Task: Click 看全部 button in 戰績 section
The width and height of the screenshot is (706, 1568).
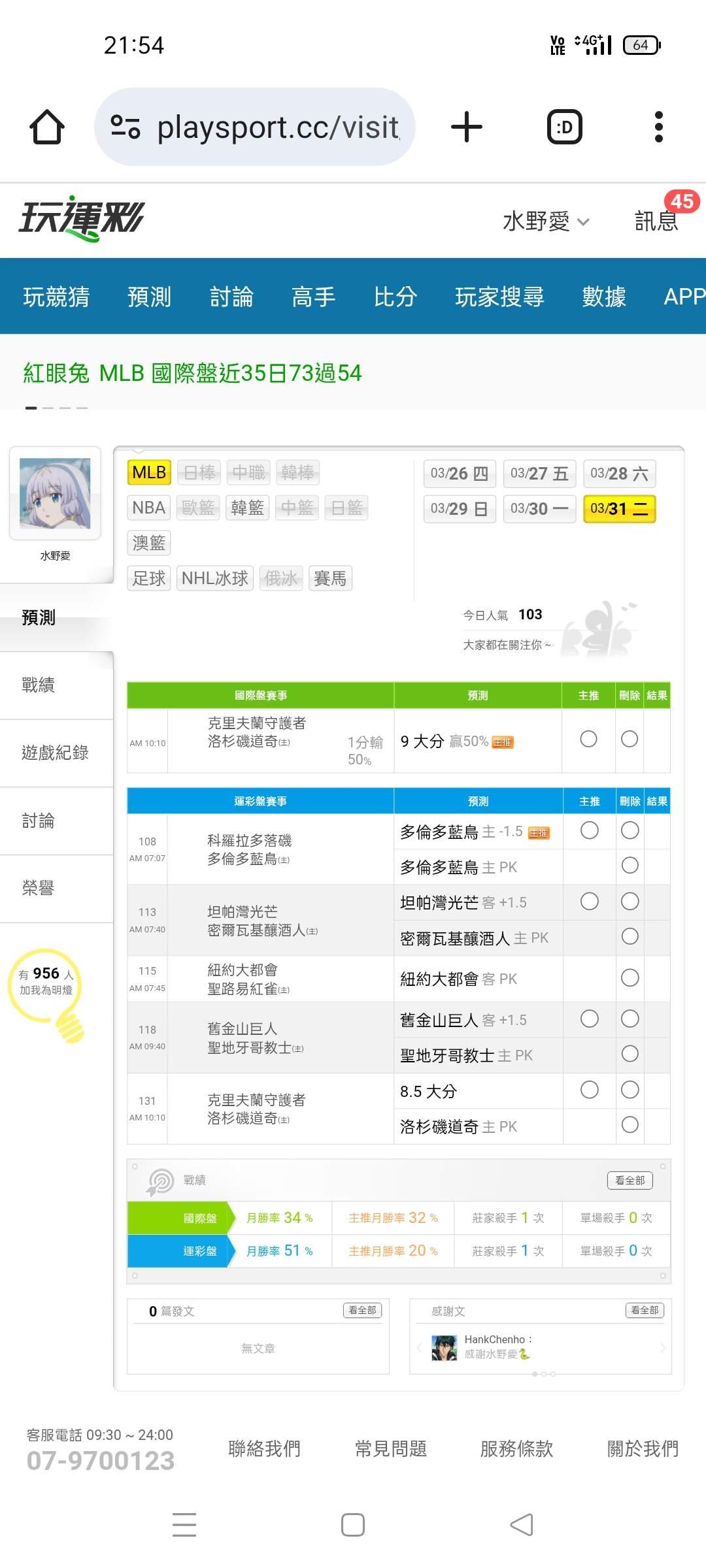Action: (630, 1180)
